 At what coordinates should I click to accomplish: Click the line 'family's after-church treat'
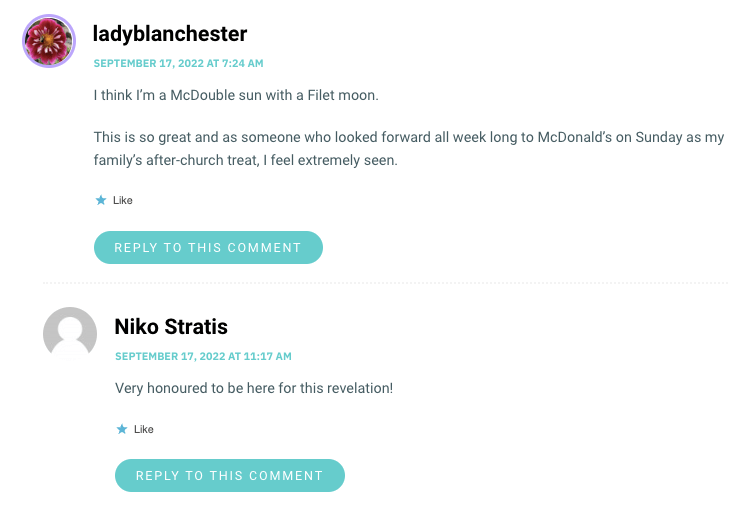pyautogui.click(x=245, y=160)
